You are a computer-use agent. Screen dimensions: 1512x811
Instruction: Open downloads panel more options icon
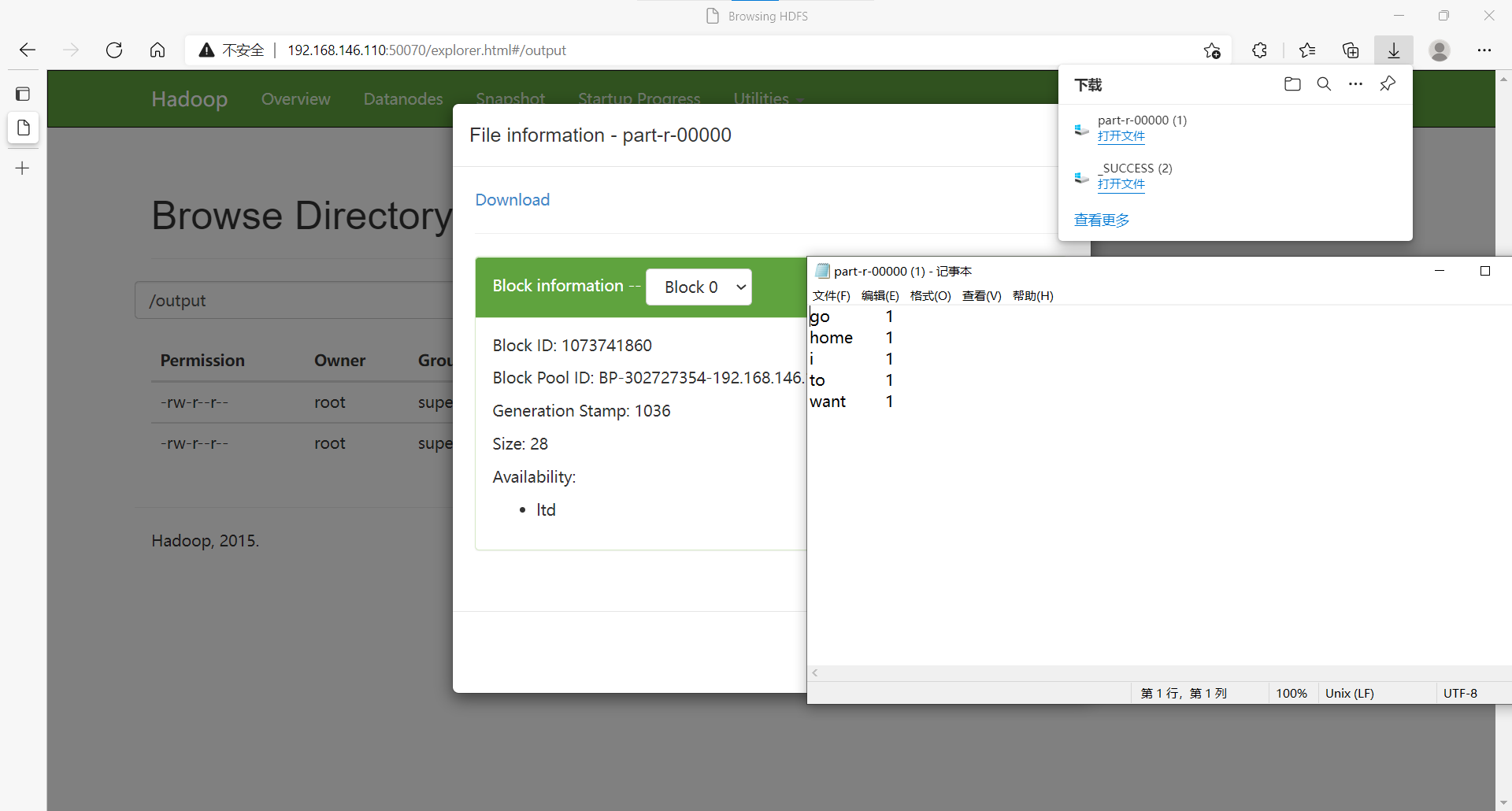(x=1355, y=83)
